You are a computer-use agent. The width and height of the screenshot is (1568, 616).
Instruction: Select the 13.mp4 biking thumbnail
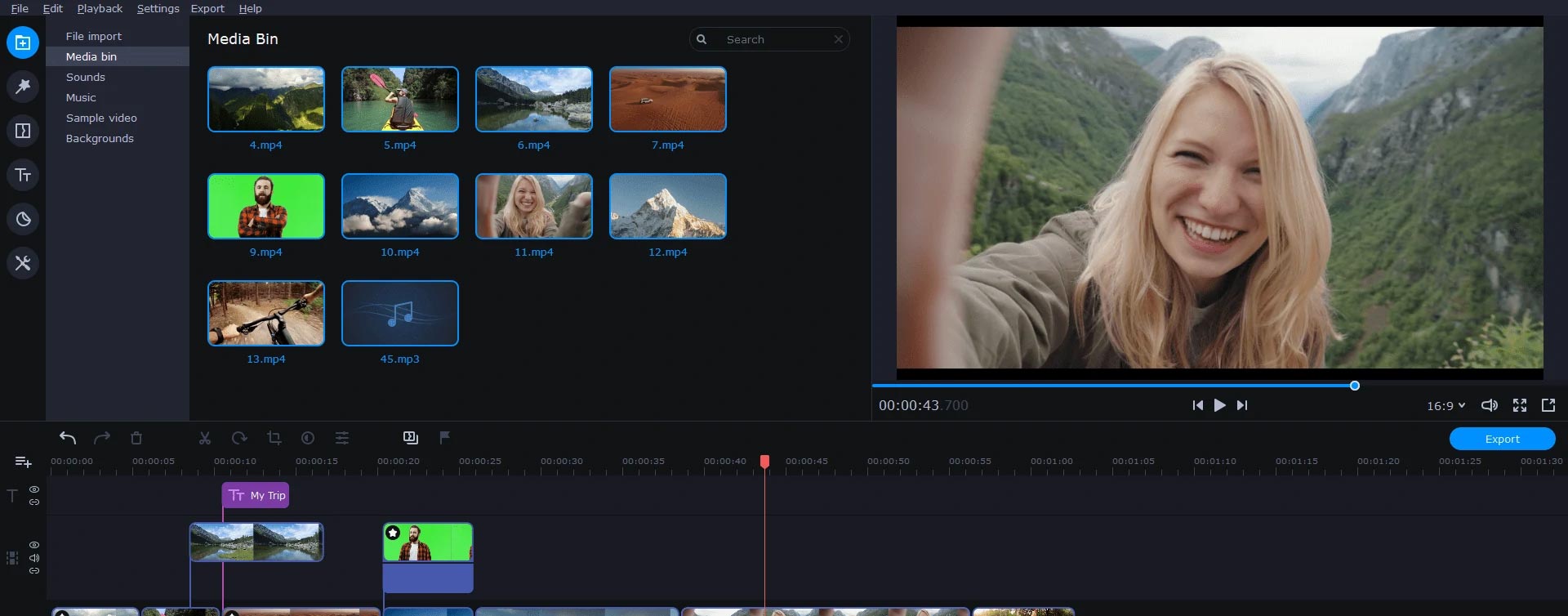(x=266, y=313)
